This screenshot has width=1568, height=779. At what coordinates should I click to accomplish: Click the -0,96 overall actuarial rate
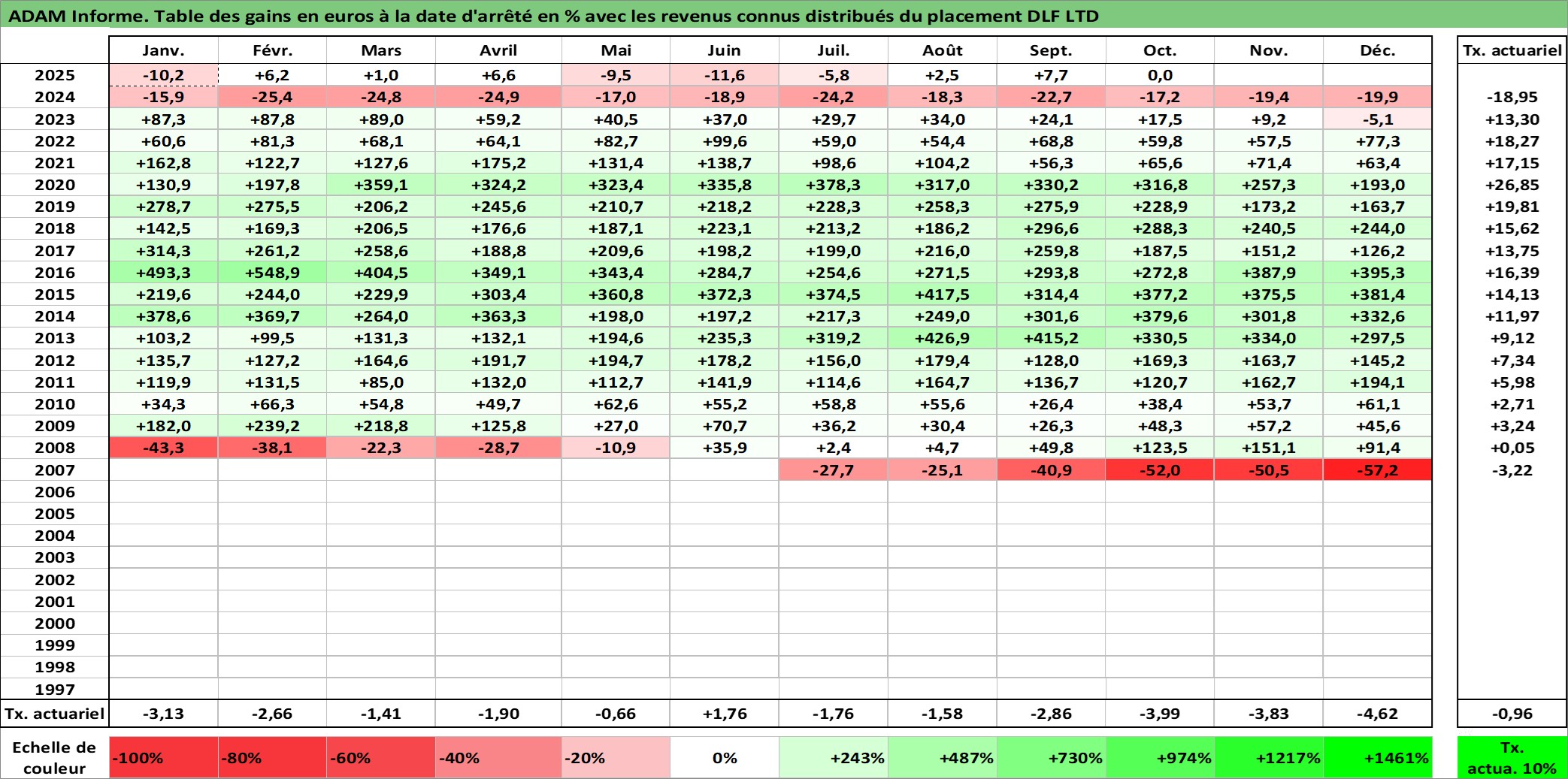1512,714
